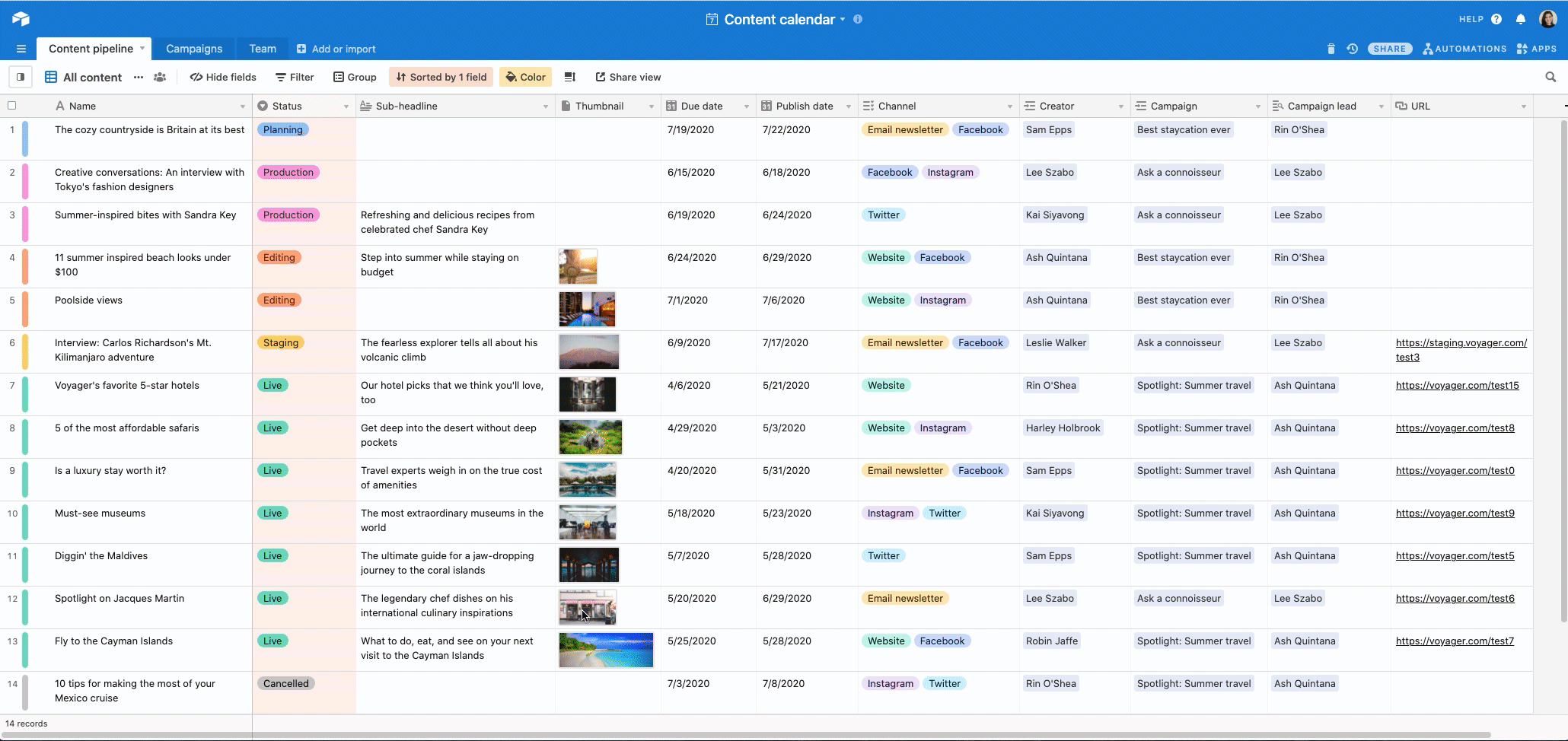The width and height of the screenshot is (1568, 741).
Task: Open the trash bin icon
Action: (x=1331, y=49)
